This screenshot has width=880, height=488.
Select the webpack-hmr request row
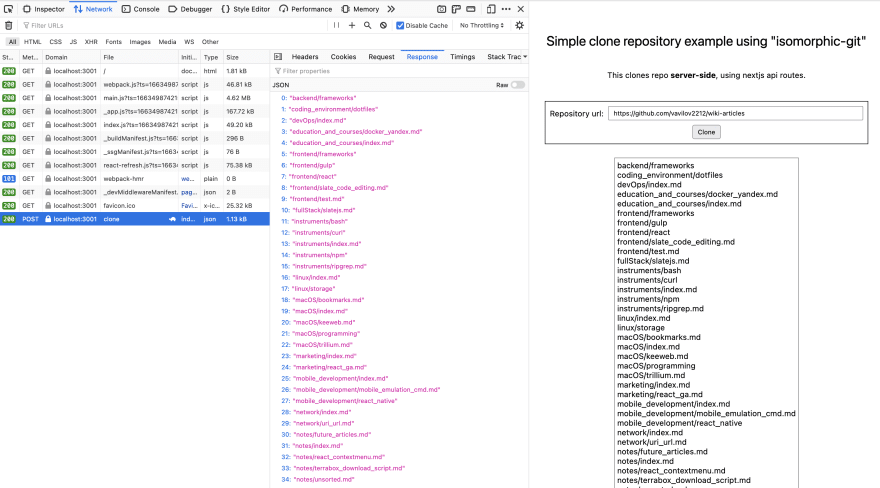pos(135,178)
